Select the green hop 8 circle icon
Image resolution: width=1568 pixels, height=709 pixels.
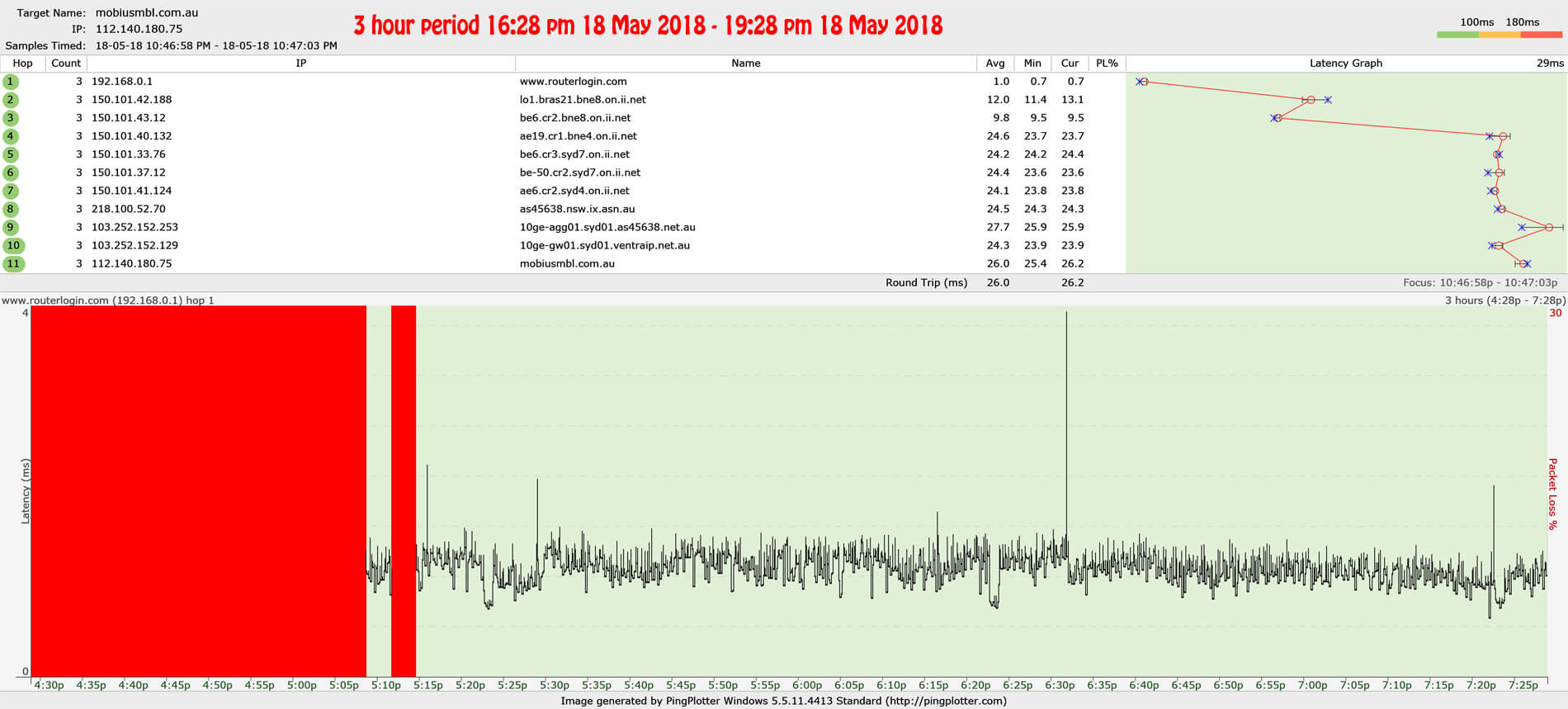tap(11, 209)
